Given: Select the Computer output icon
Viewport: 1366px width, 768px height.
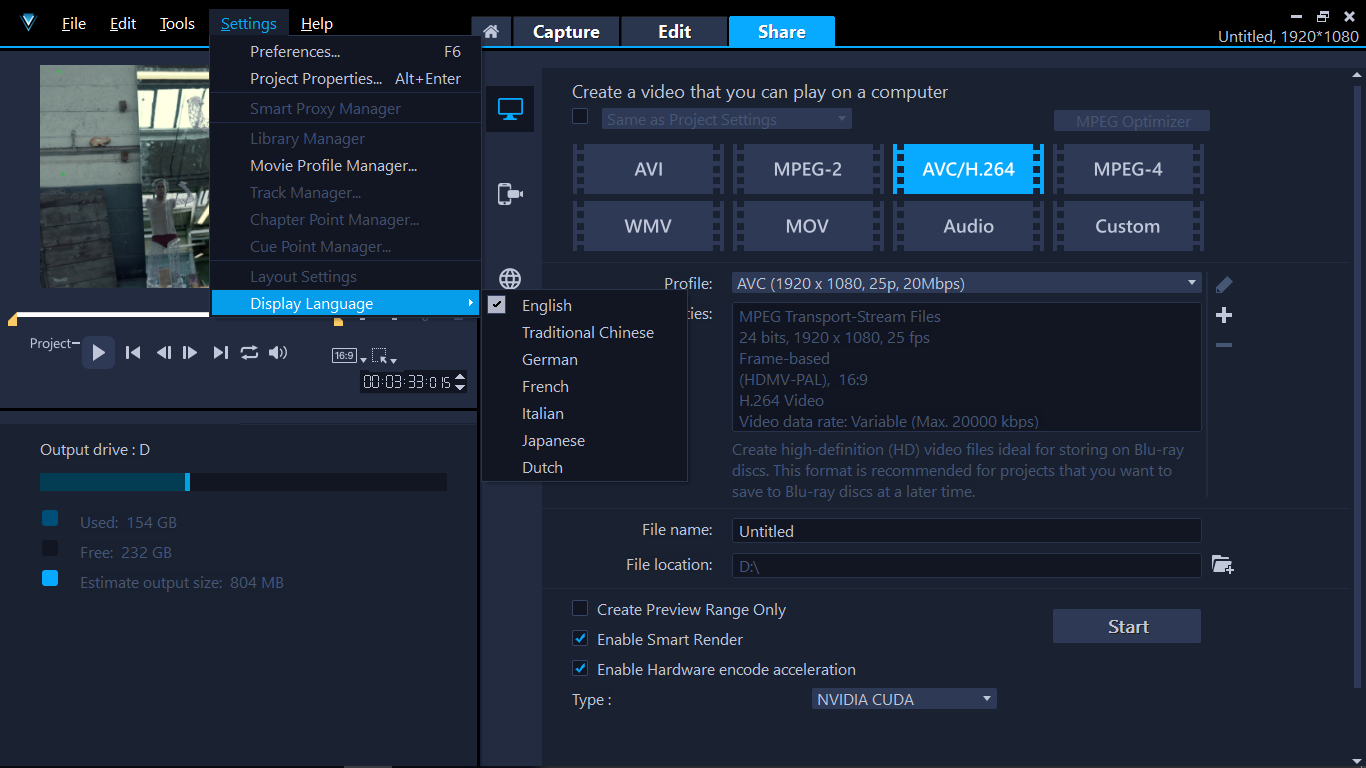Looking at the screenshot, I should coord(510,109).
